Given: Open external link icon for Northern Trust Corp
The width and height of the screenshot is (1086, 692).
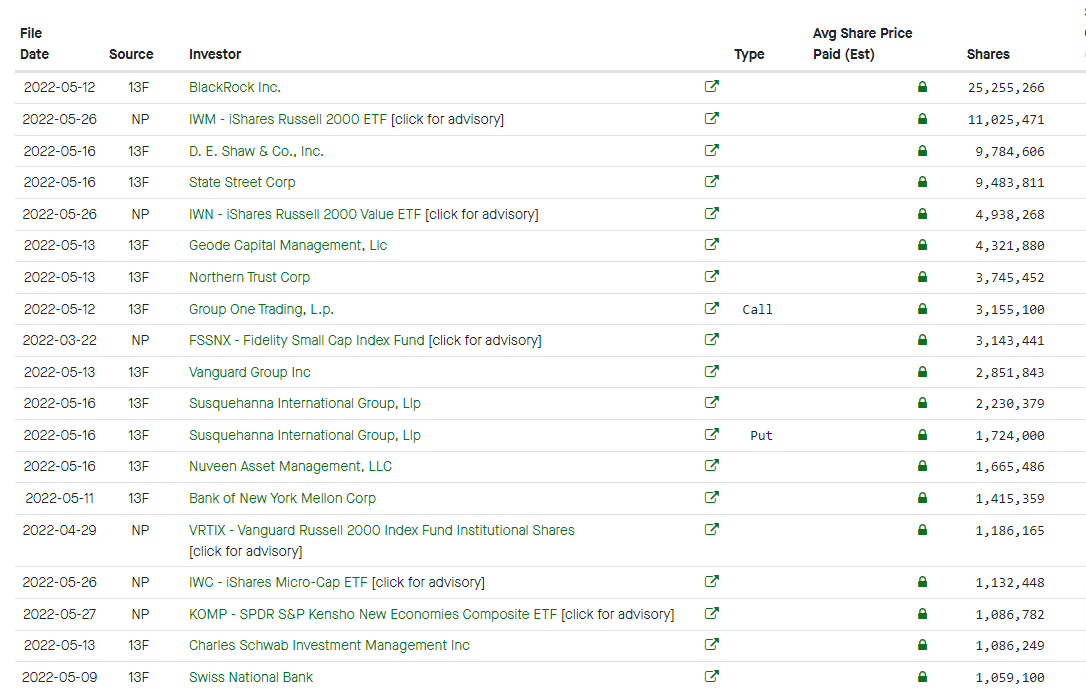Looking at the screenshot, I should (711, 276).
